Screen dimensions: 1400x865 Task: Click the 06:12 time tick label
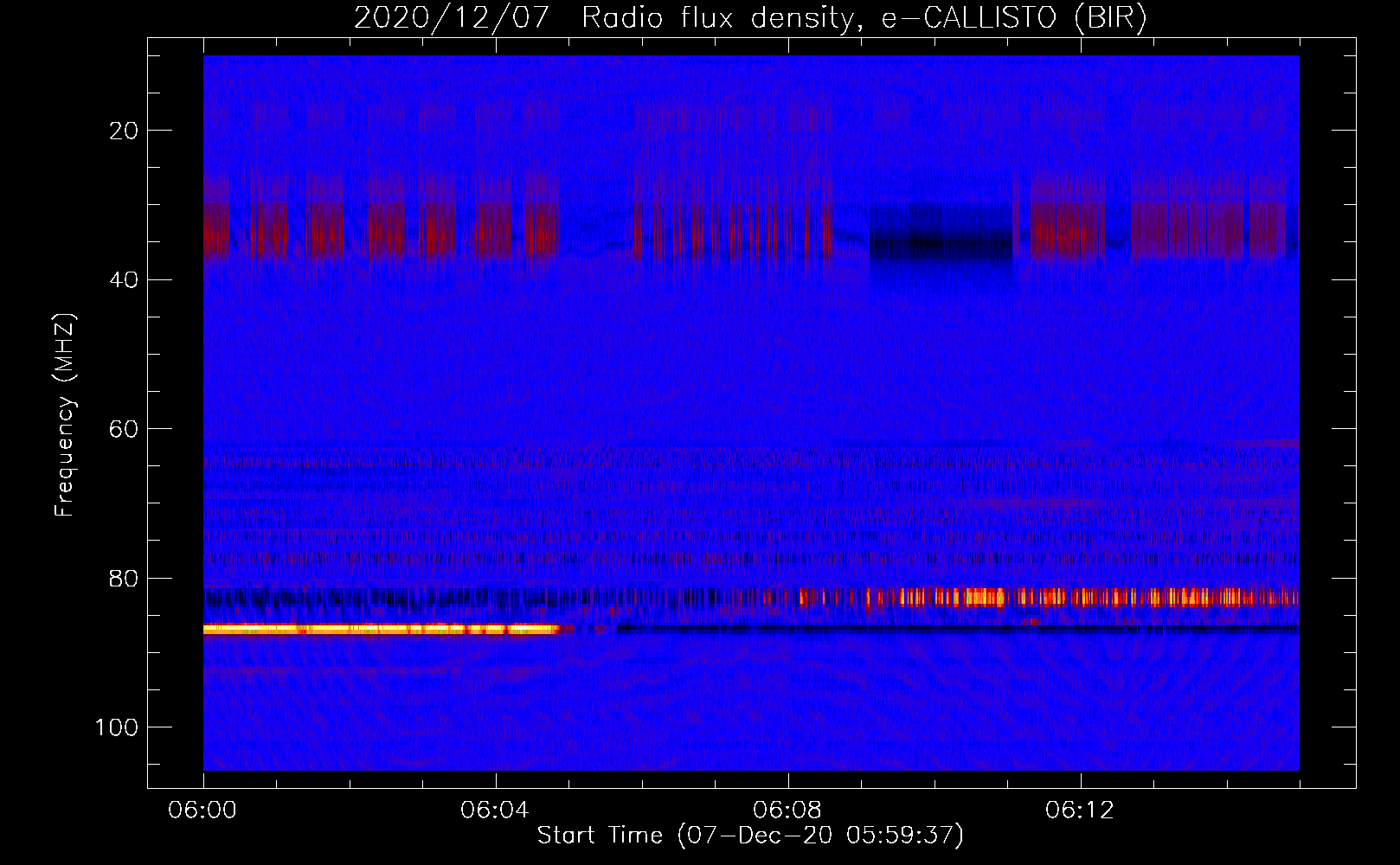[x=1080, y=811]
